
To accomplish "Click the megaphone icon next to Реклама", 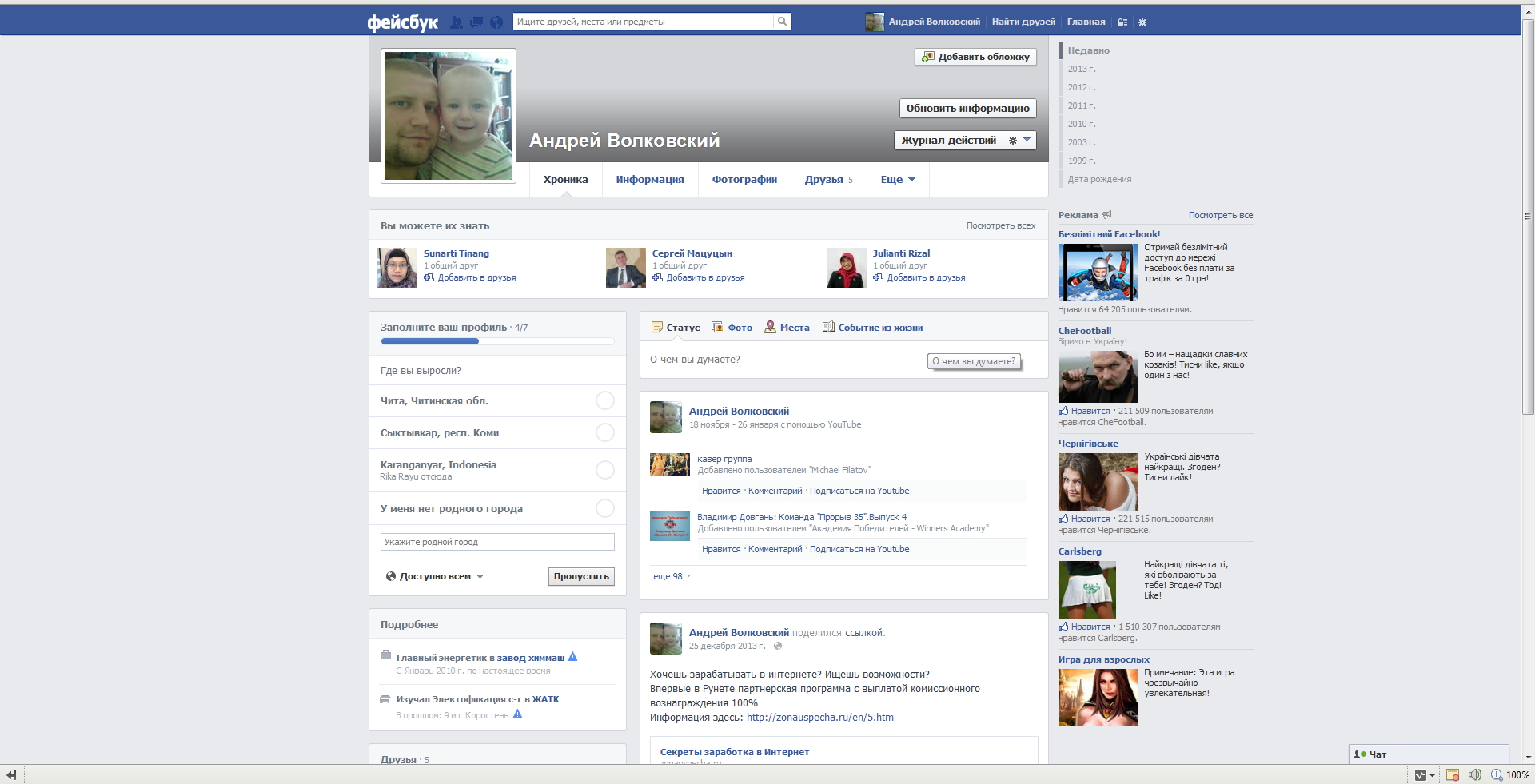I will pos(1107,215).
